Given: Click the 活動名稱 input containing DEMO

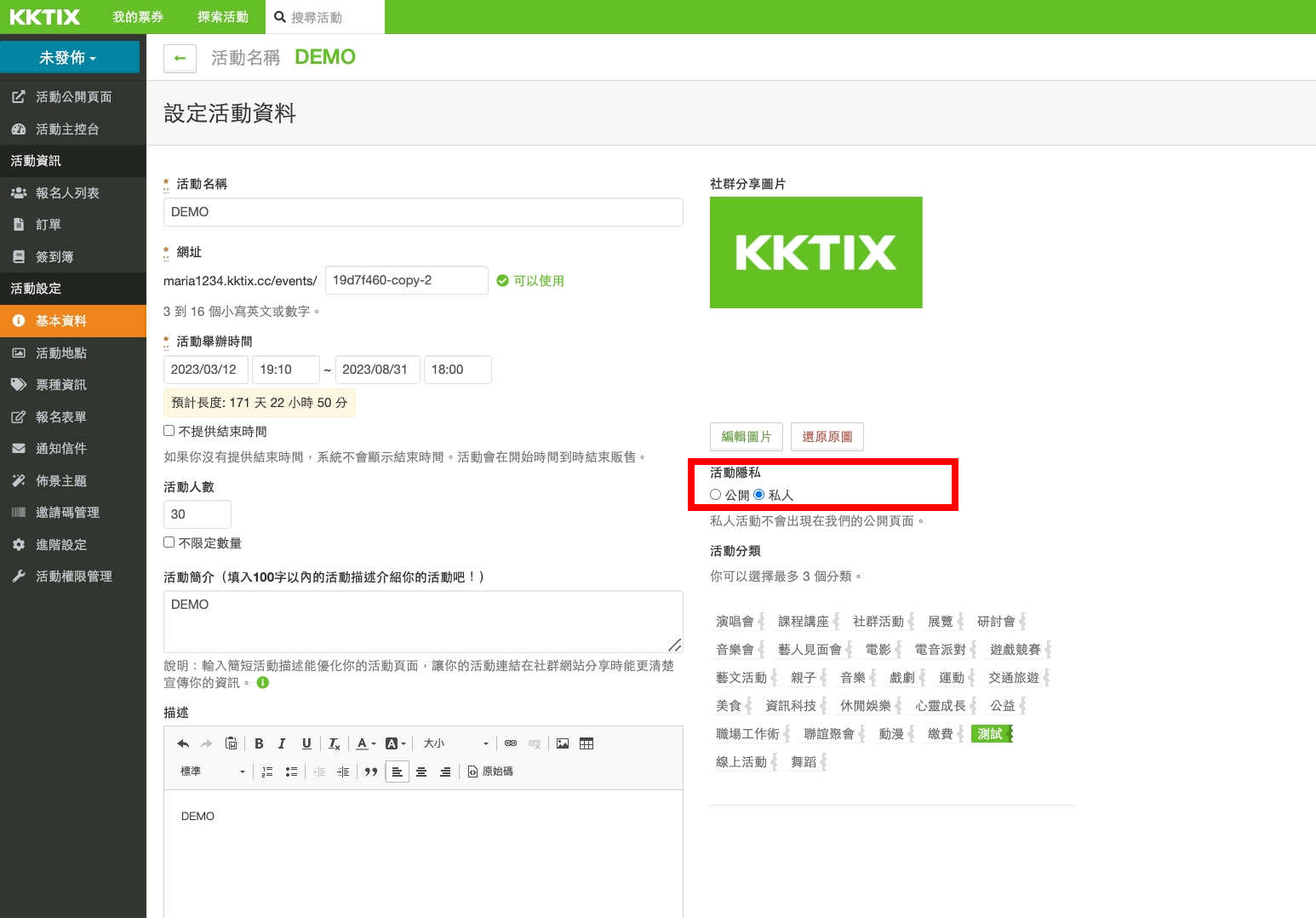Looking at the screenshot, I should tap(423, 212).
